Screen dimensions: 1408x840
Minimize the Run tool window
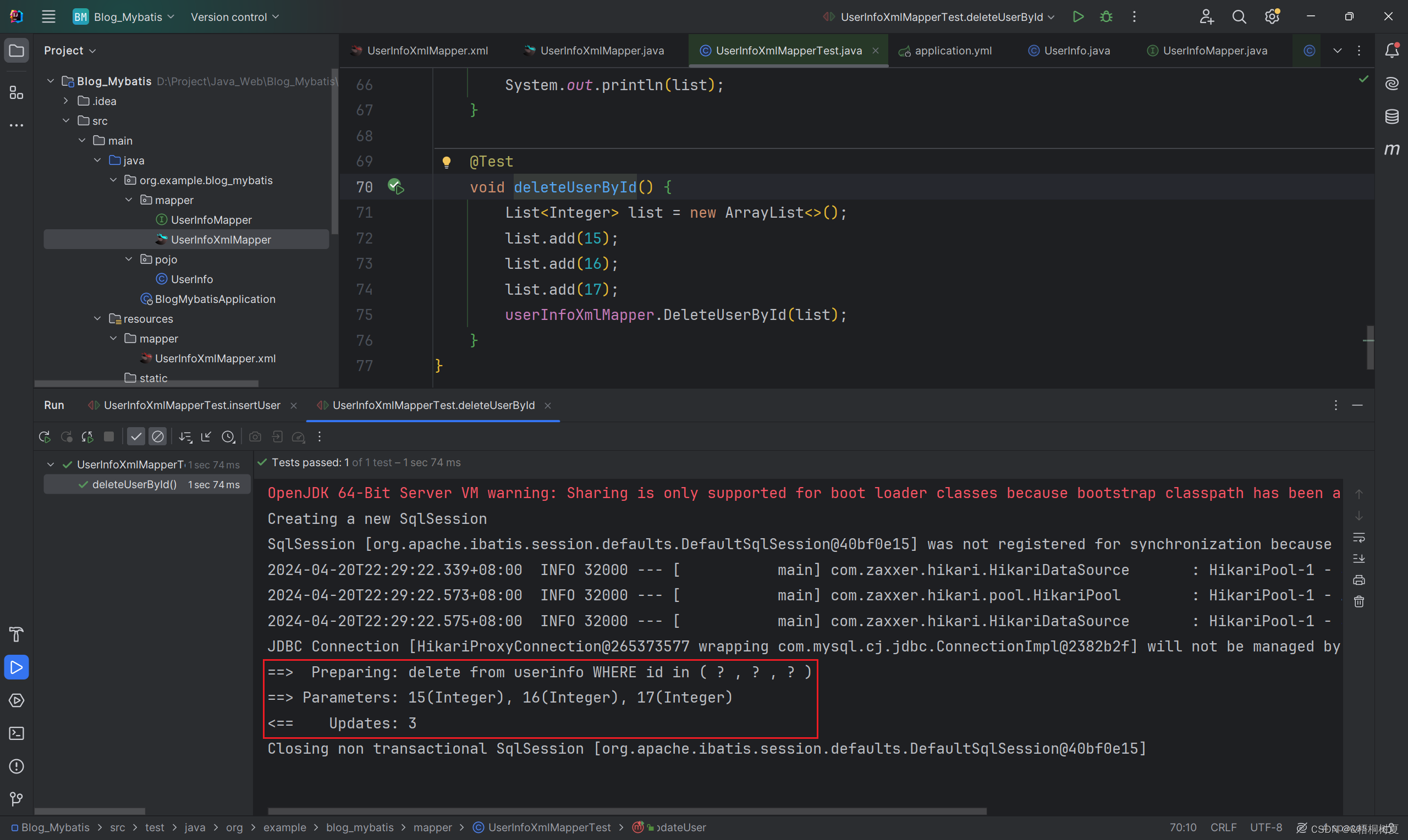(1357, 405)
